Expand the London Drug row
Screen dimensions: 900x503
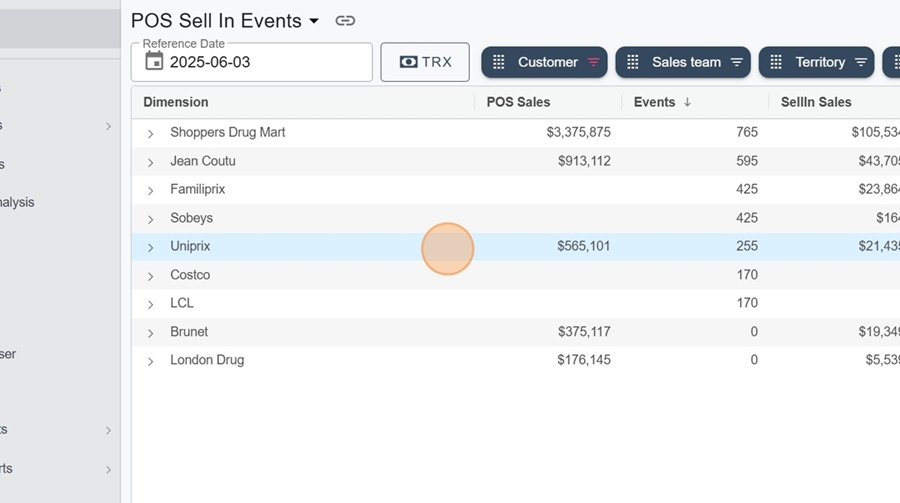tap(150, 361)
